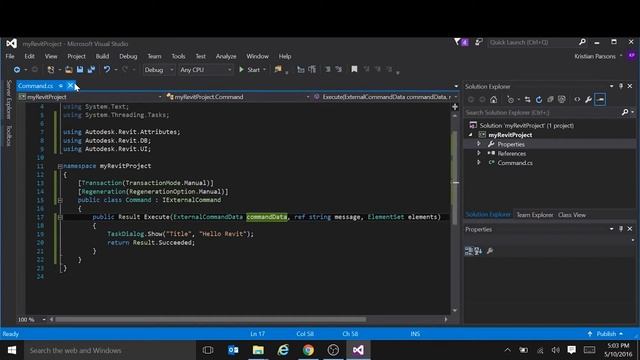The height and width of the screenshot is (360, 640).
Task: Expand the References node in Solution Explorer
Action: [479, 153]
